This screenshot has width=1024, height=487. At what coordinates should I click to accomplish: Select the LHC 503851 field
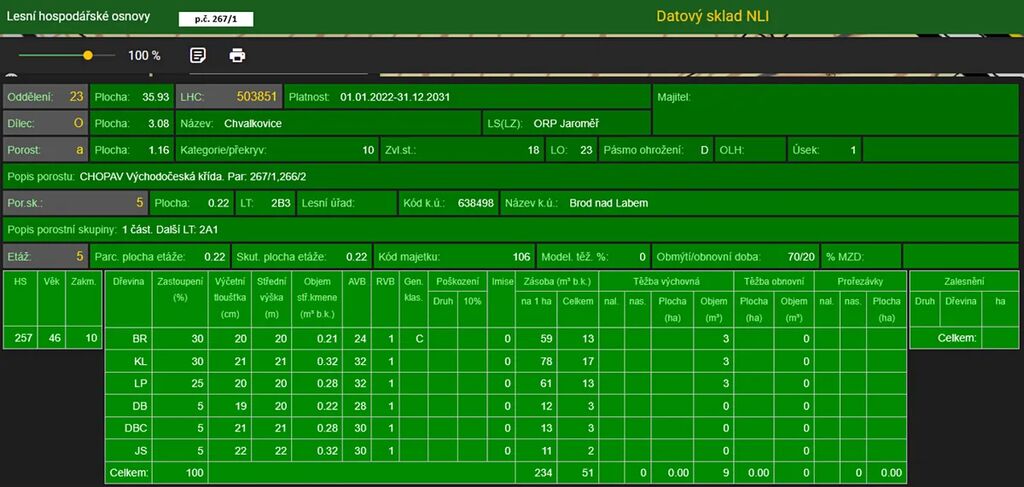(x=227, y=97)
